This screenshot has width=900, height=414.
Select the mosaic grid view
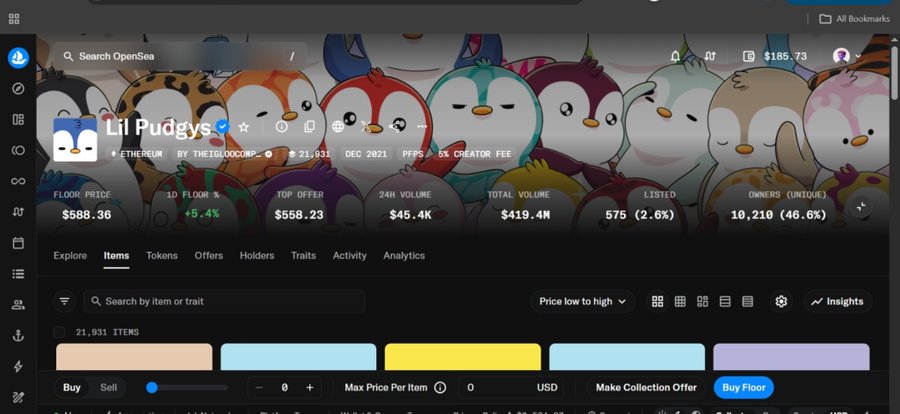click(703, 301)
